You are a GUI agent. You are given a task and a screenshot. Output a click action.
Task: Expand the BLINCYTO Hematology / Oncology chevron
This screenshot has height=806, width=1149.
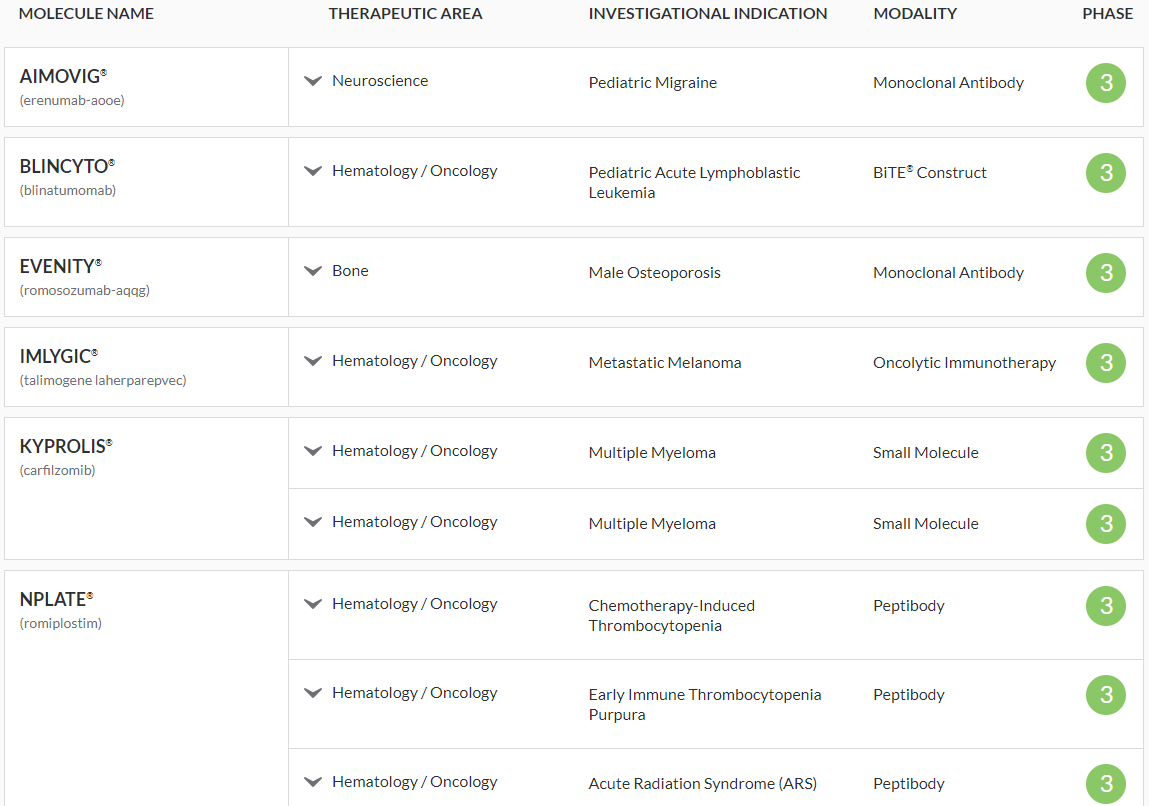pyautogui.click(x=313, y=171)
